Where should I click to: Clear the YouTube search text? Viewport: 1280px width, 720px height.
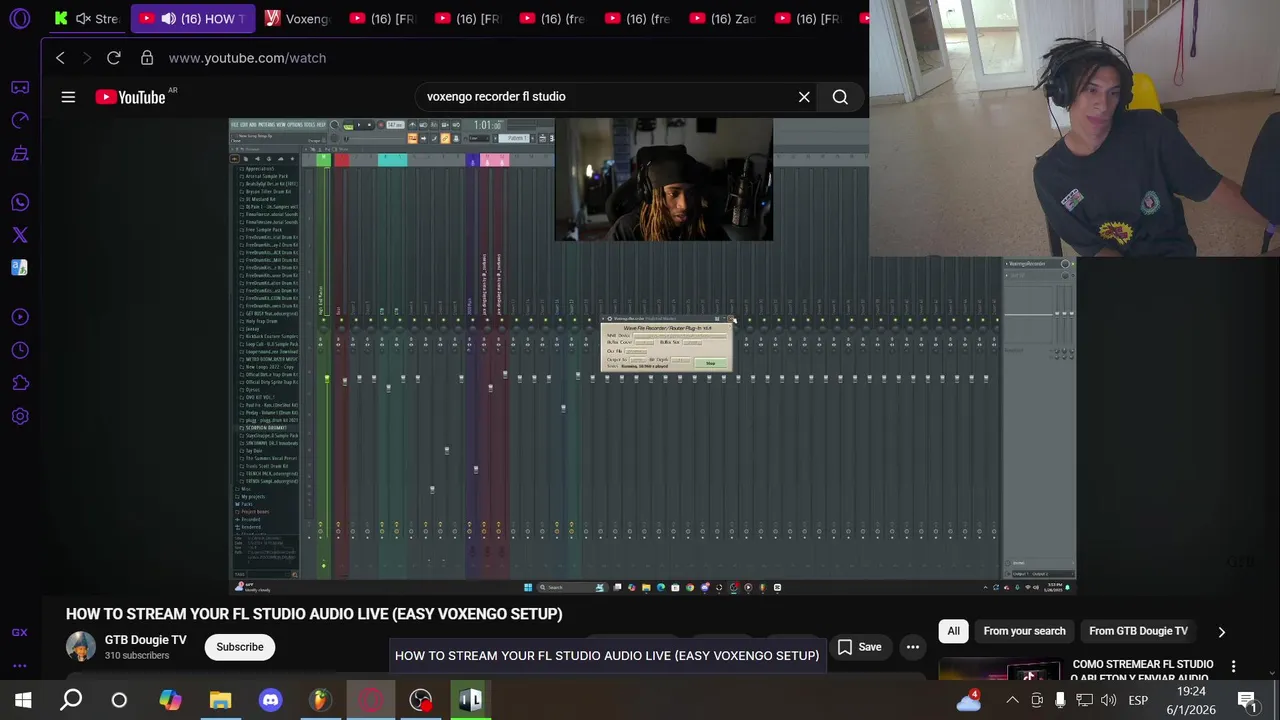[804, 97]
